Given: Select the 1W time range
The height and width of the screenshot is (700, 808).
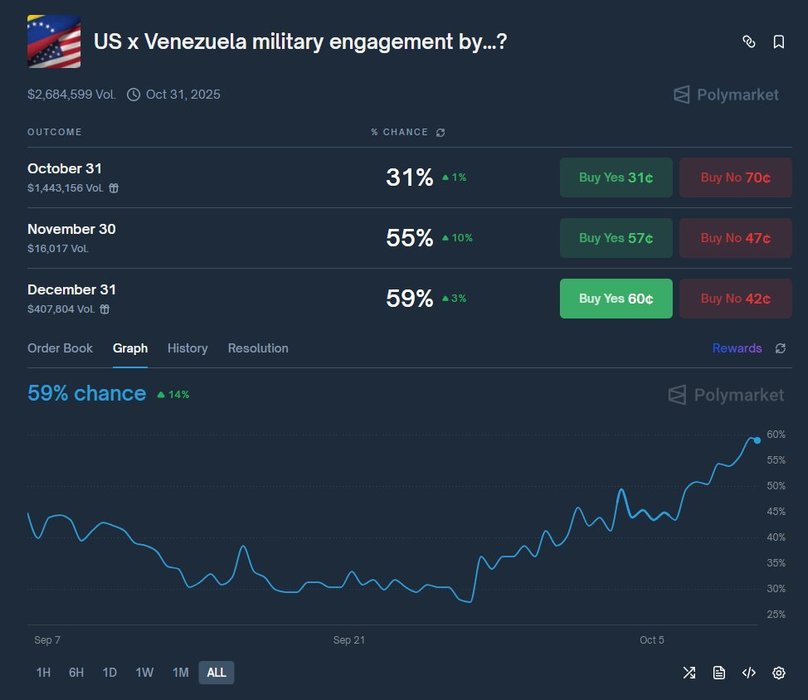Looking at the screenshot, I should click(144, 673).
